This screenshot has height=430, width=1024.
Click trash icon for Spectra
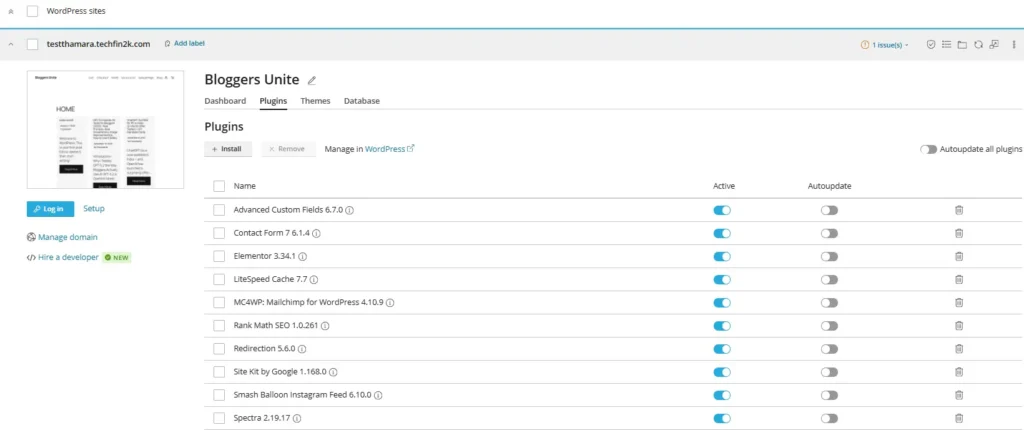tap(959, 418)
